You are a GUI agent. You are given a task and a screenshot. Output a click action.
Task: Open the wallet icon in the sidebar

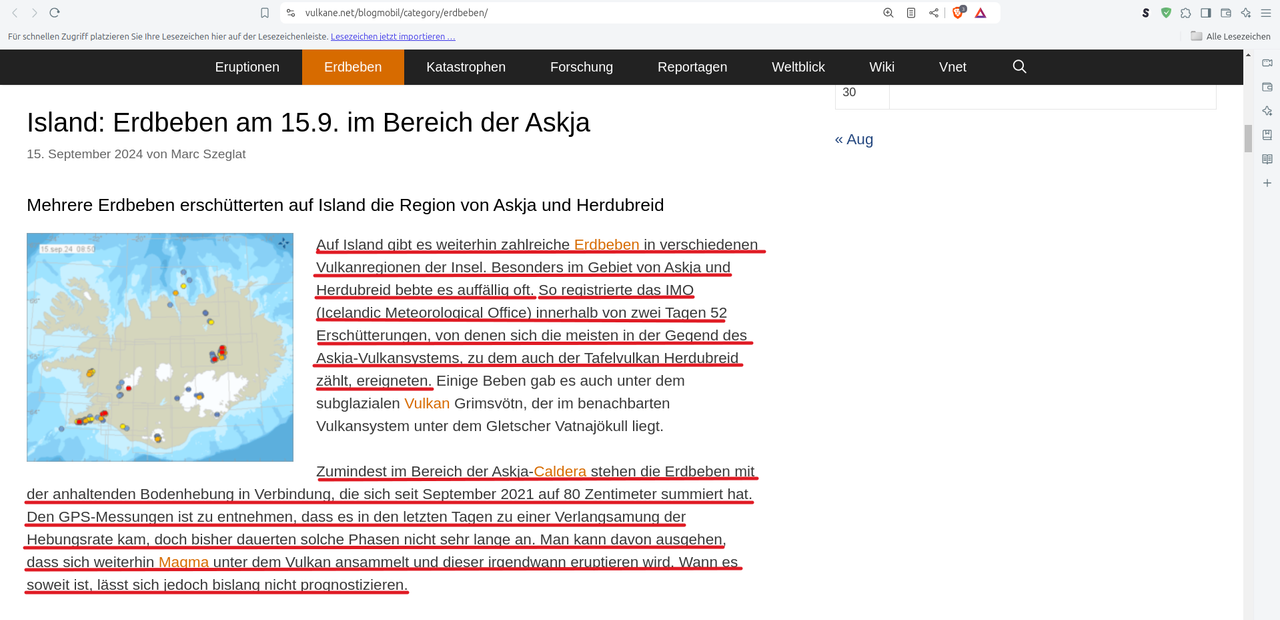pos(1267,87)
